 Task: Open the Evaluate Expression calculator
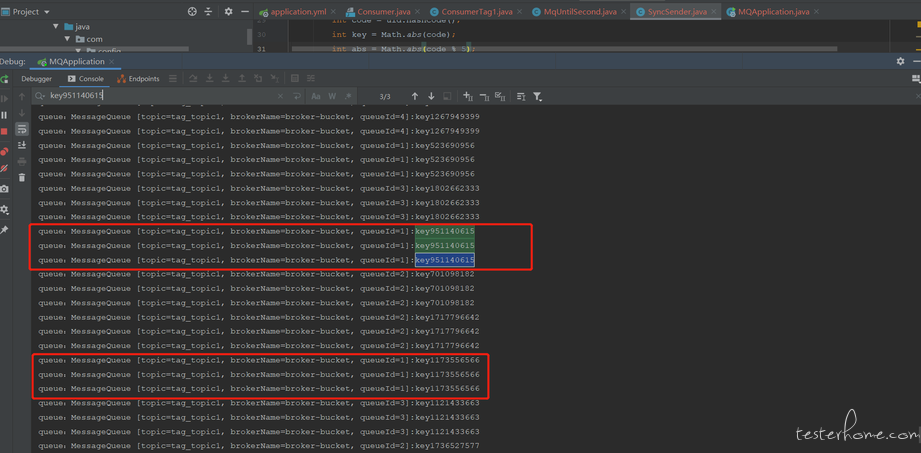coord(295,79)
